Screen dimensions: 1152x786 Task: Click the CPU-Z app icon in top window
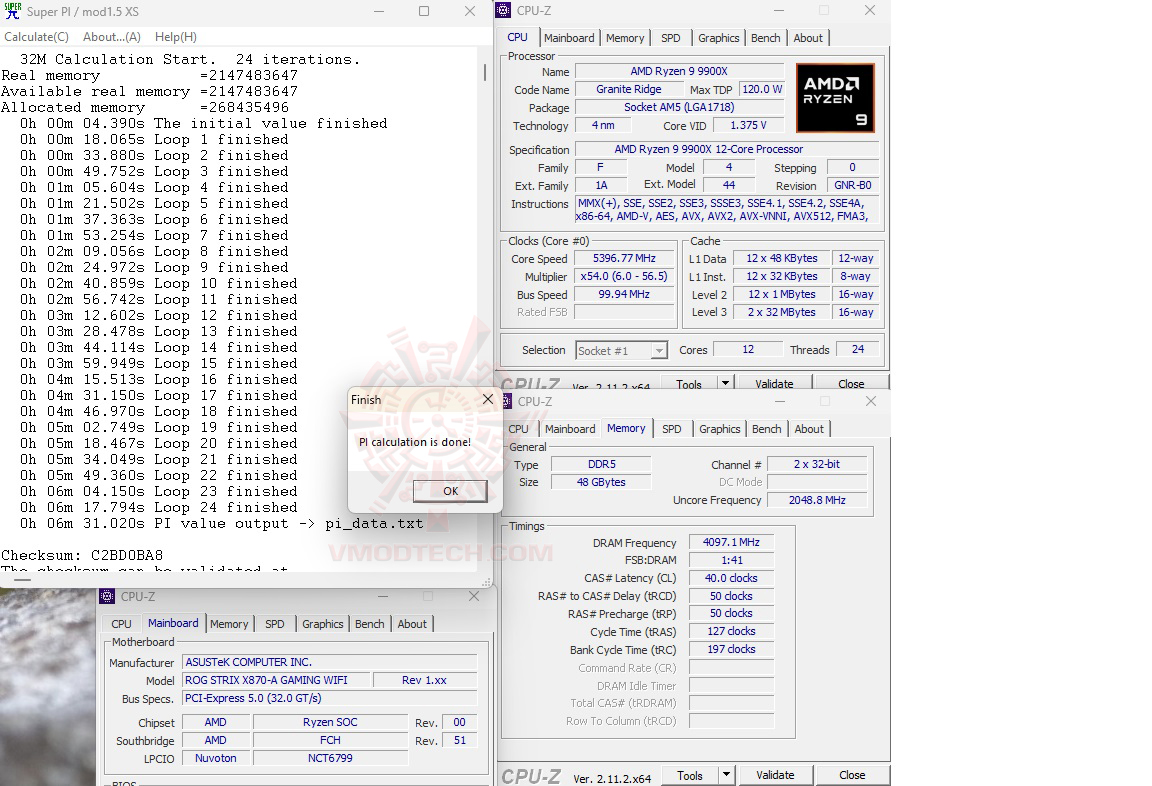[503, 10]
